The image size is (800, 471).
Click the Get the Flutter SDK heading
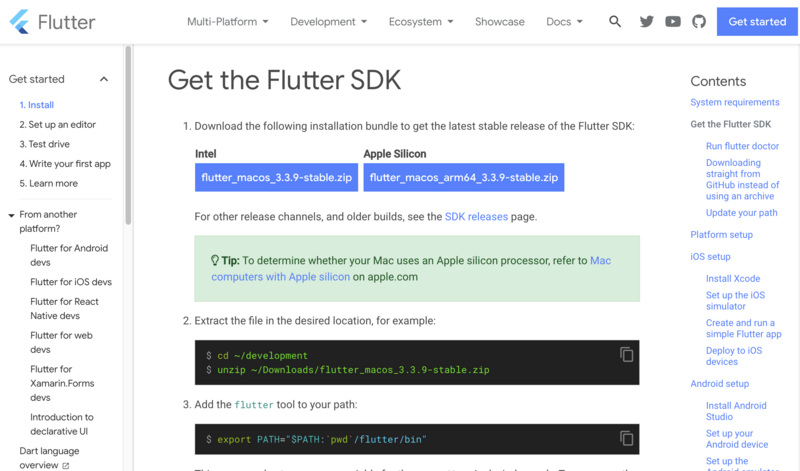[284, 80]
